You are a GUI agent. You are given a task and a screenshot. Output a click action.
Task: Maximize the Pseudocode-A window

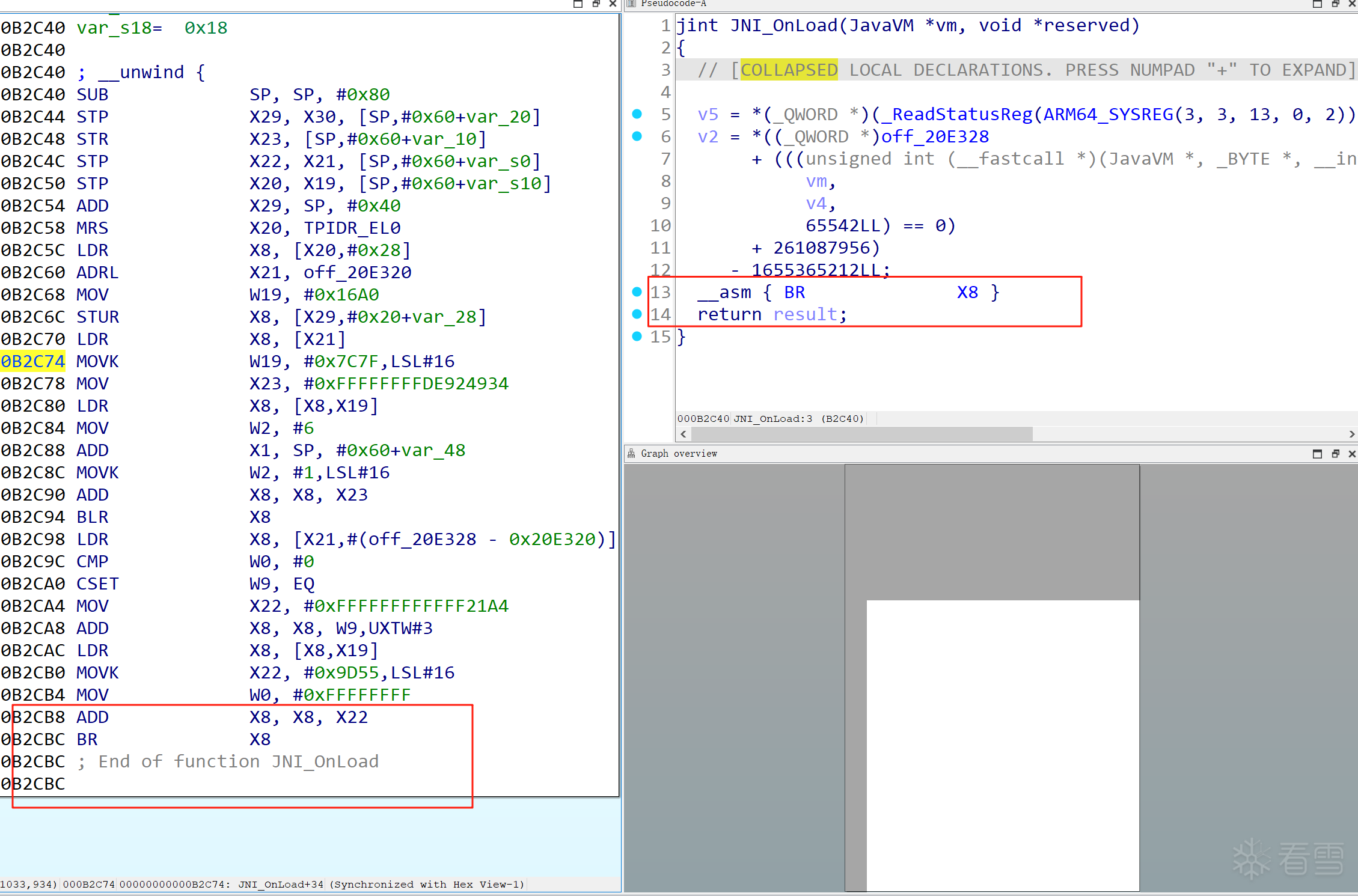[1317, 4]
